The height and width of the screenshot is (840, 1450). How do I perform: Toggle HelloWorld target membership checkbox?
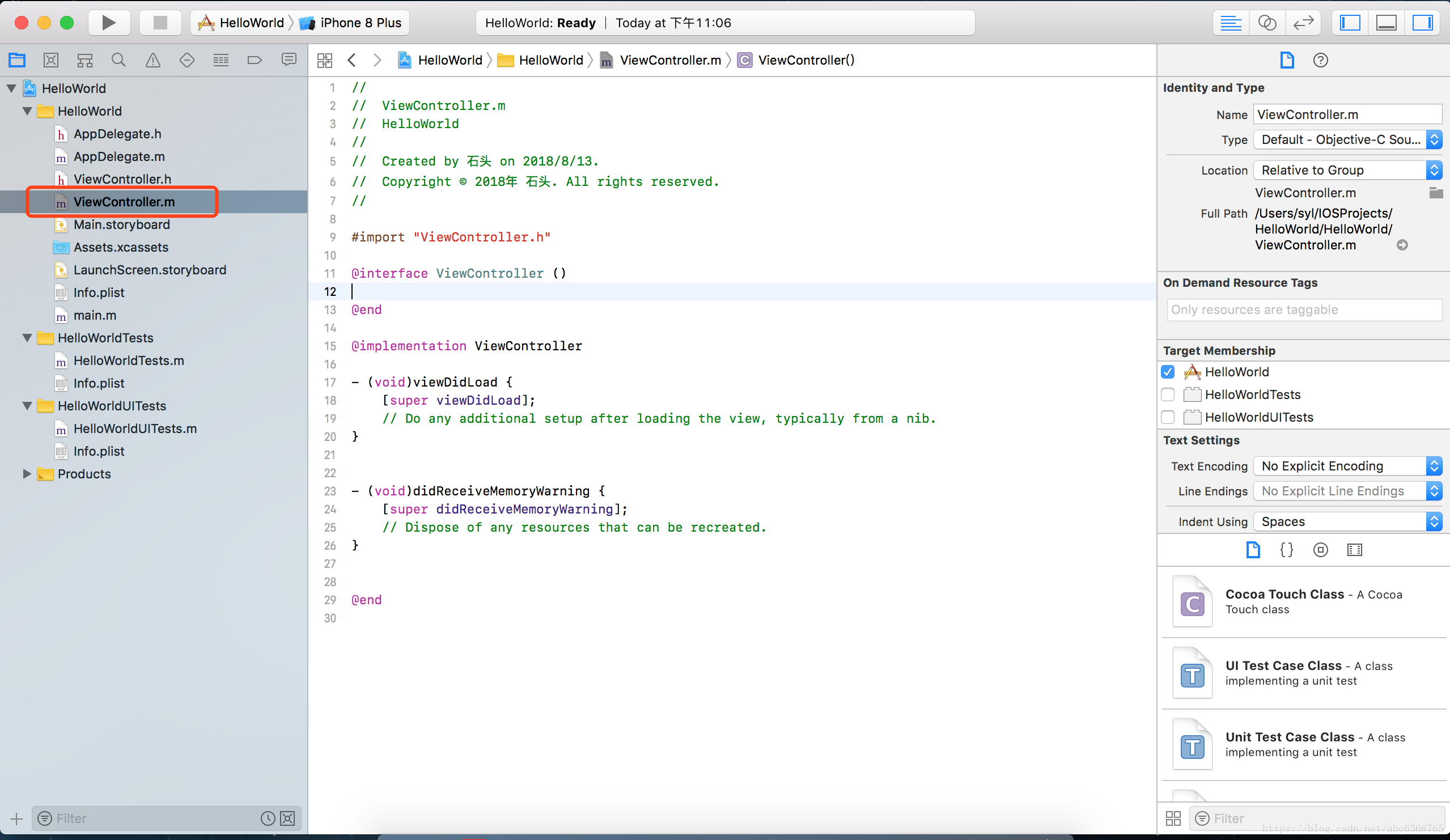tap(1167, 371)
